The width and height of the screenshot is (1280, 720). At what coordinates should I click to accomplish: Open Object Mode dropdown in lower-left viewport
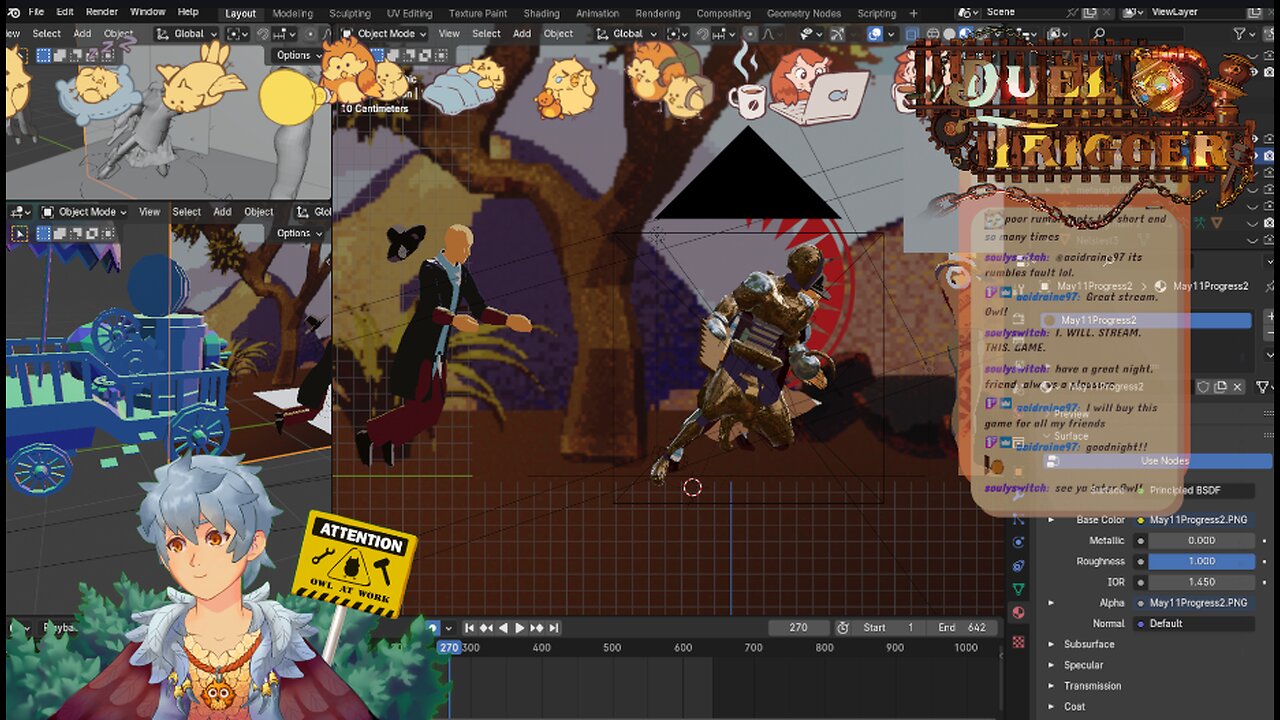(x=85, y=212)
